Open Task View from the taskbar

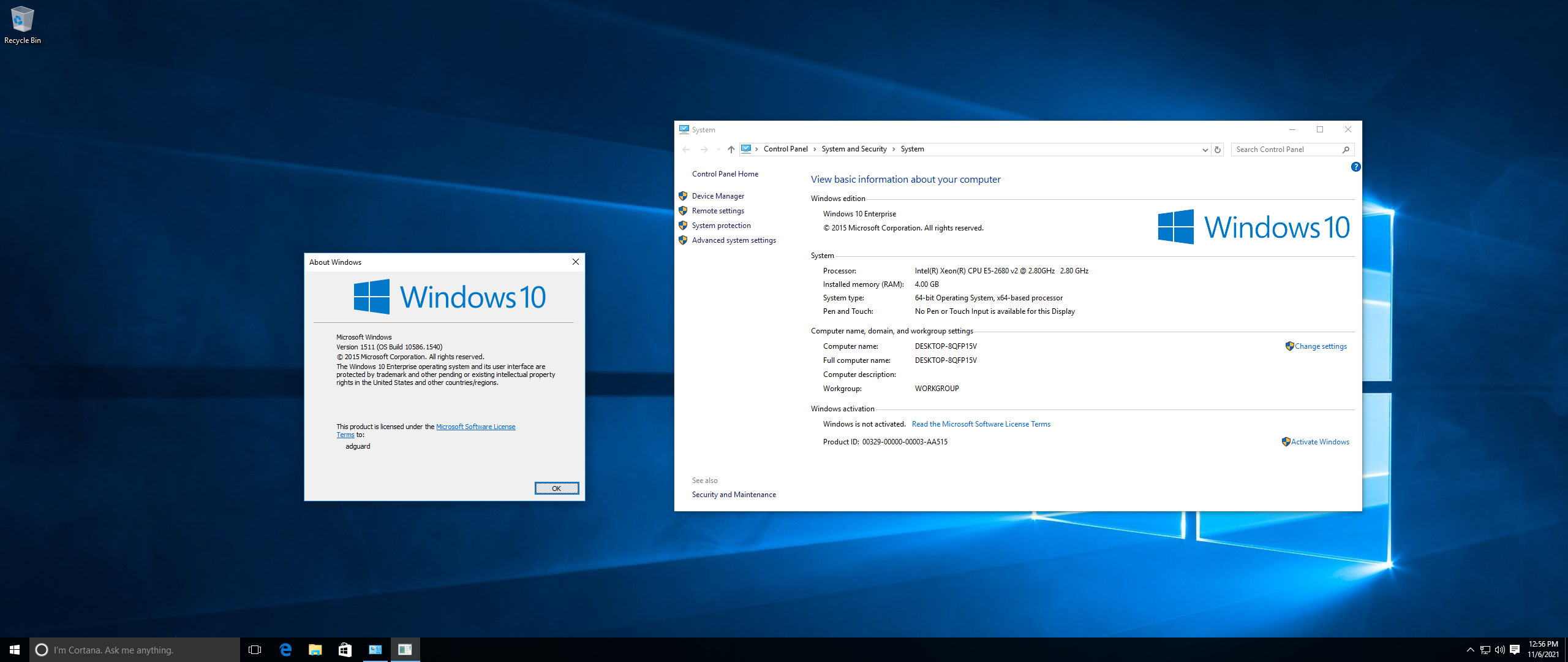(255, 650)
